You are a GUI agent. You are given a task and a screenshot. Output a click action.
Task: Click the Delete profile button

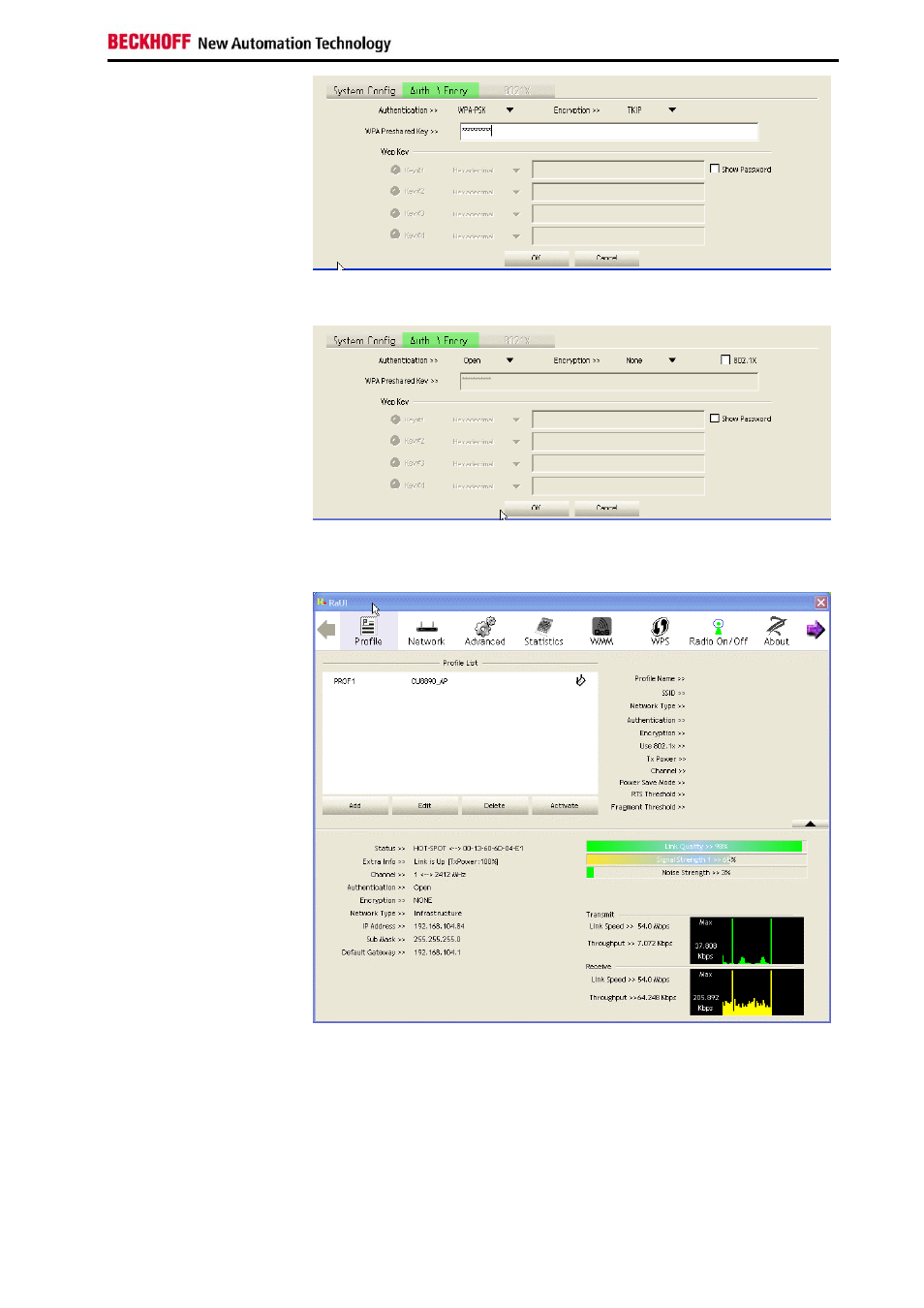[x=494, y=805]
